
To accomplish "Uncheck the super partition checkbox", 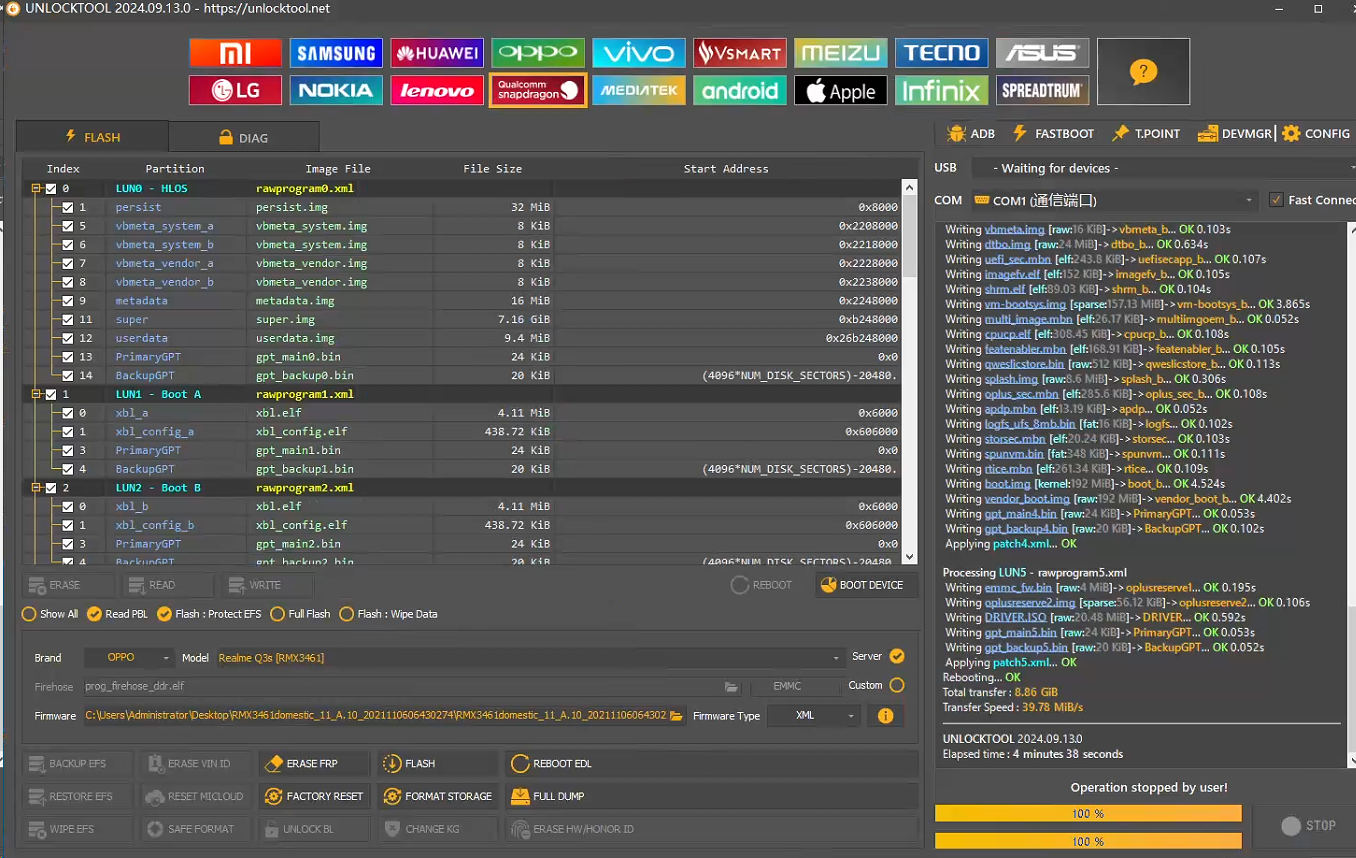I will coord(68,319).
